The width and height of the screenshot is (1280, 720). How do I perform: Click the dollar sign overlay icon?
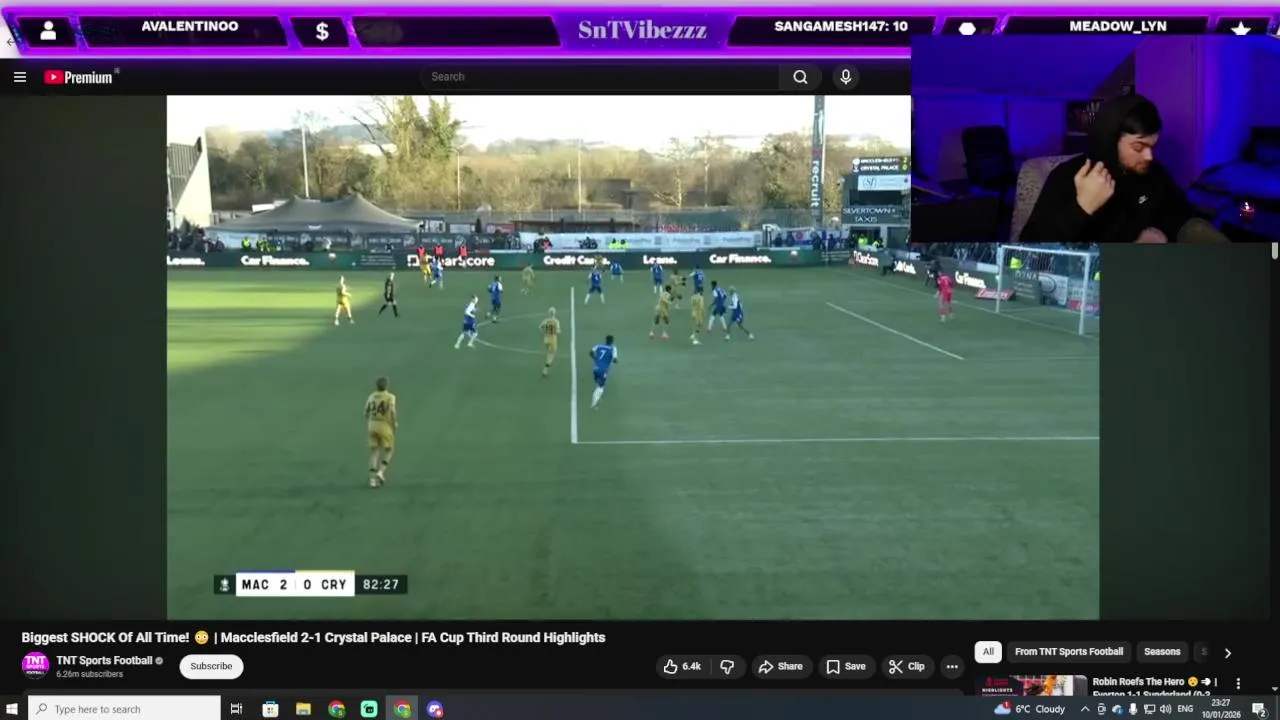click(322, 32)
